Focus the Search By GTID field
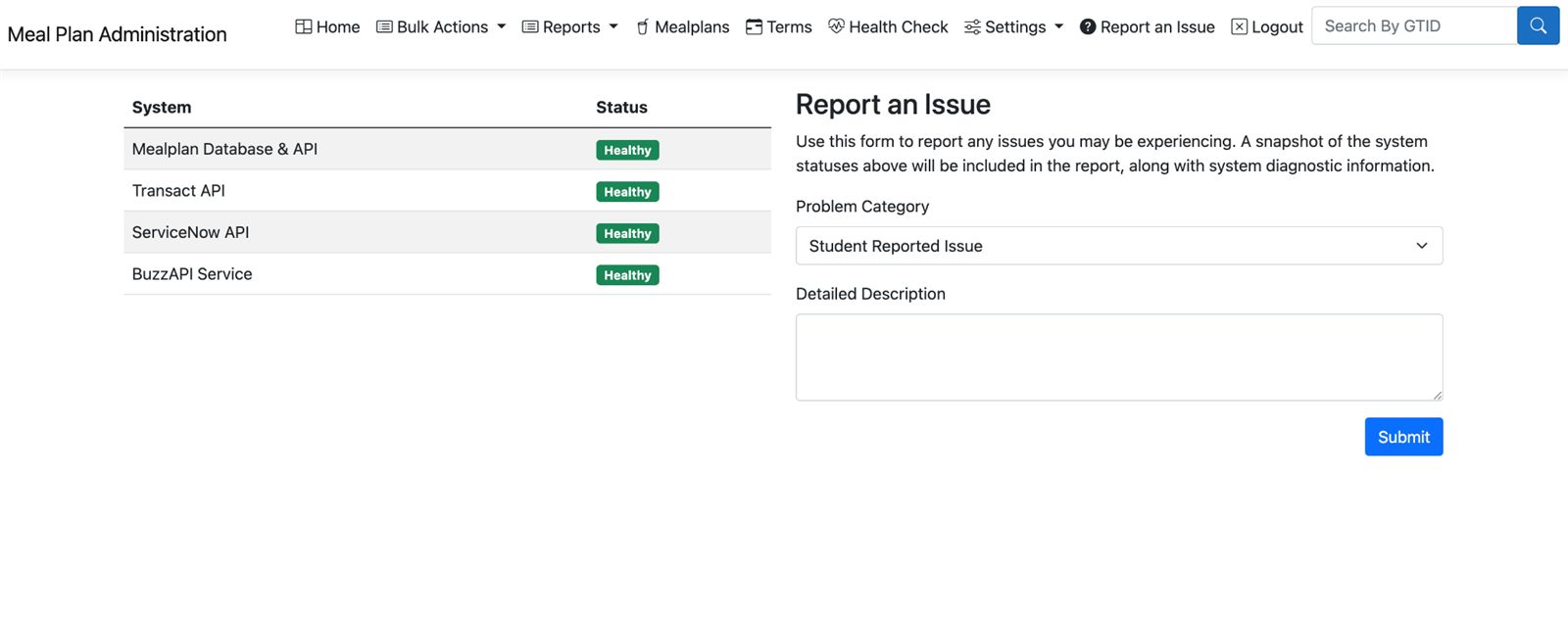 coord(1414,25)
